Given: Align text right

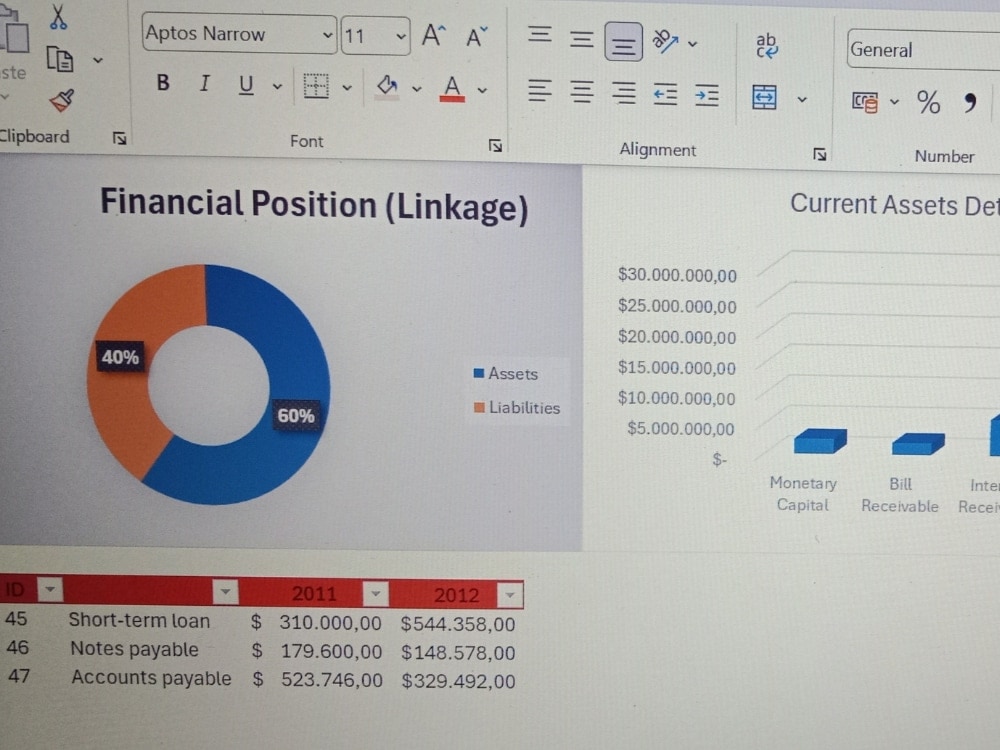Looking at the screenshot, I should click(624, 94).
